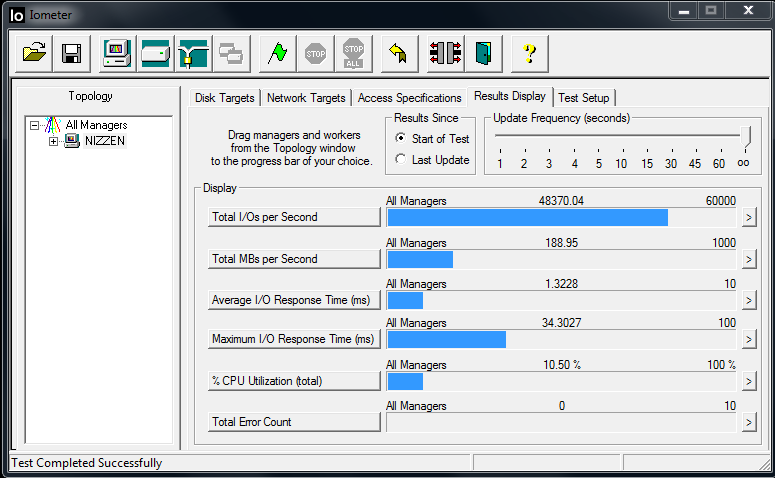Image resolution: width=775 pixels, height=478 pixels.
Task: Open Total MBs per Second arrow menu
Action: pos(749,259)
